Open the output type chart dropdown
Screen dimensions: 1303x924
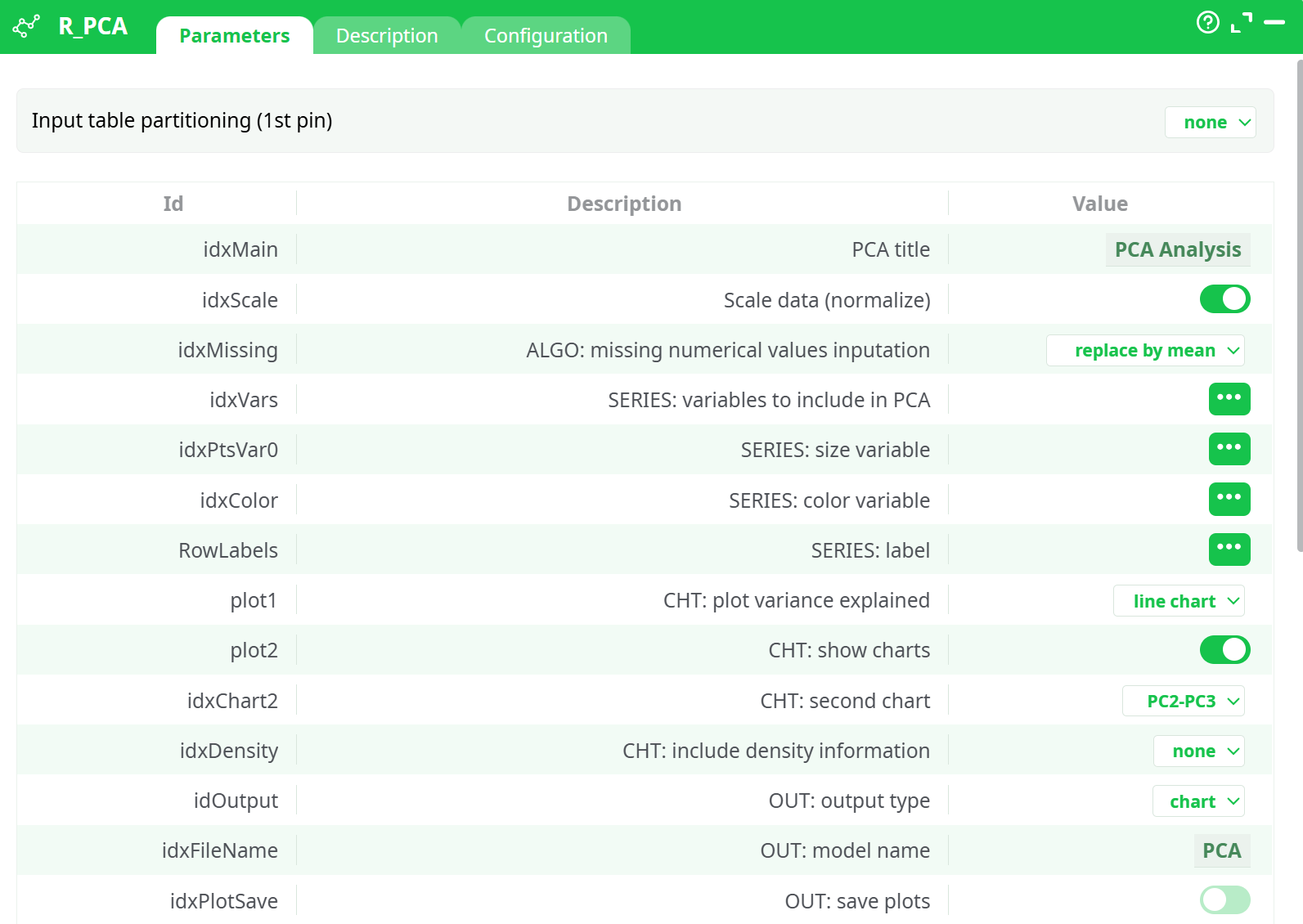1198,801
